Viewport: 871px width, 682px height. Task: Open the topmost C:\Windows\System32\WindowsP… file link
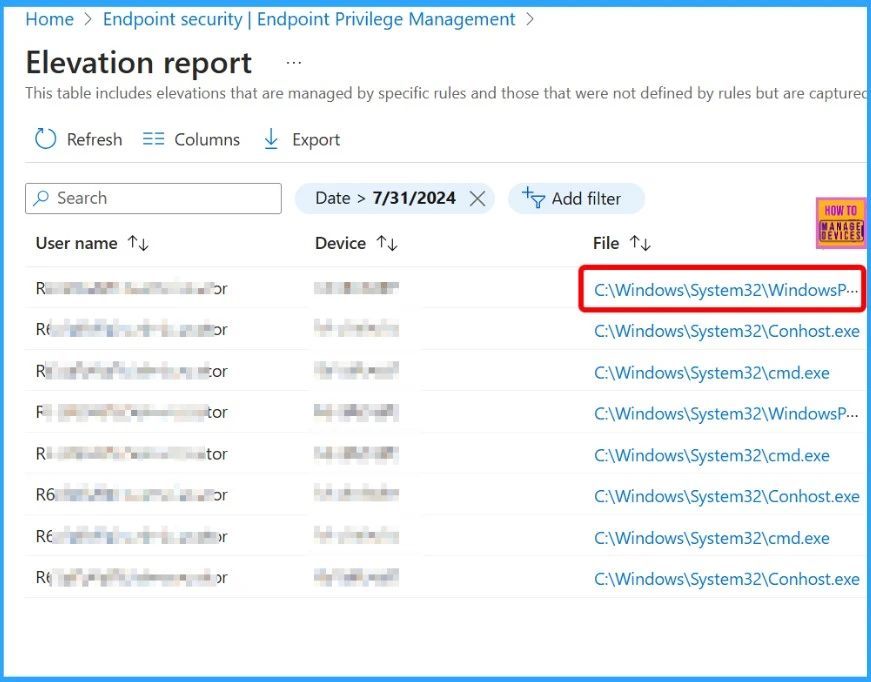725,290
